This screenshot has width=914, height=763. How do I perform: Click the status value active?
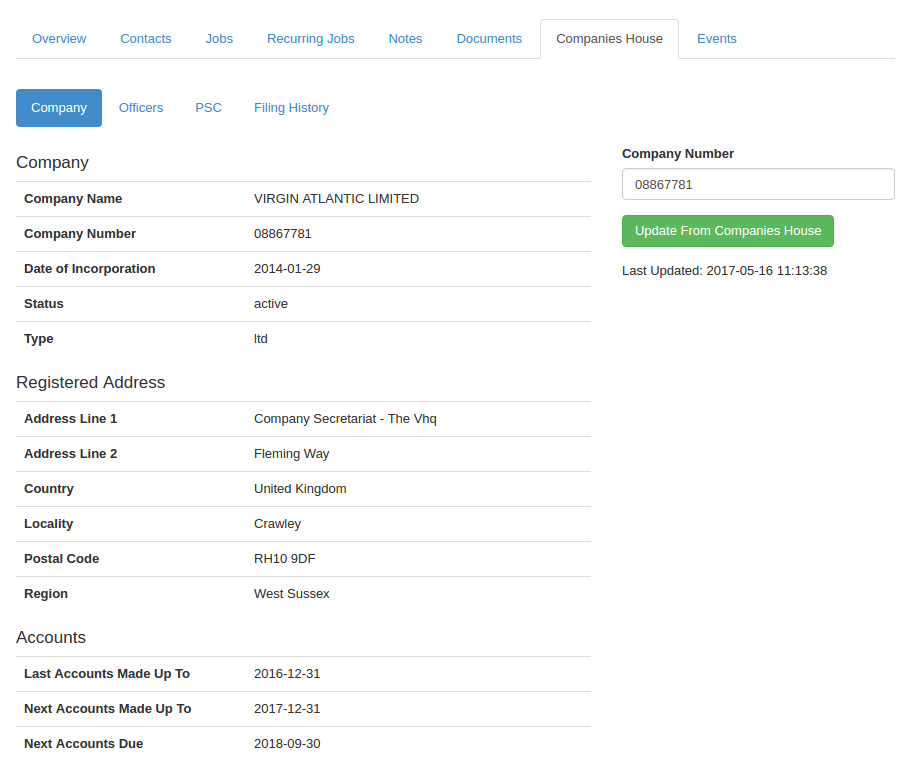click(271, 304)
